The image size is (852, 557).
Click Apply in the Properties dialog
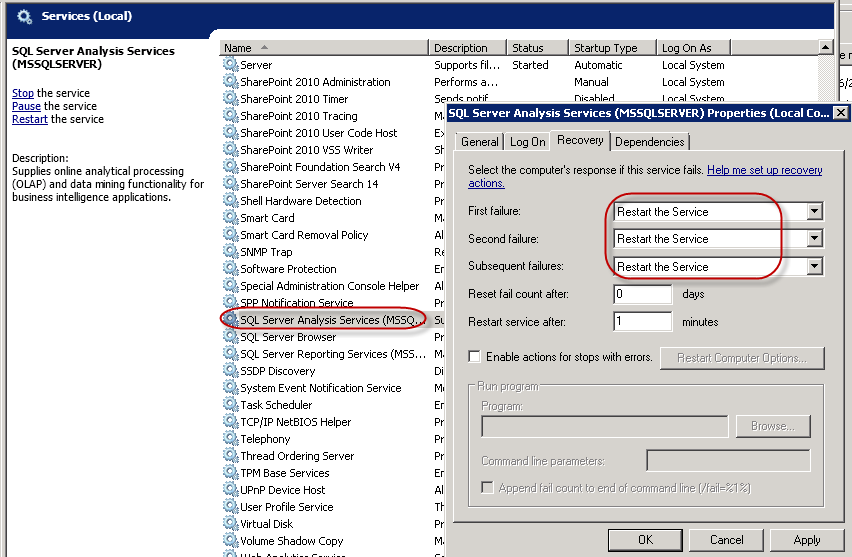pyautogui.click(x=806, y=540)
